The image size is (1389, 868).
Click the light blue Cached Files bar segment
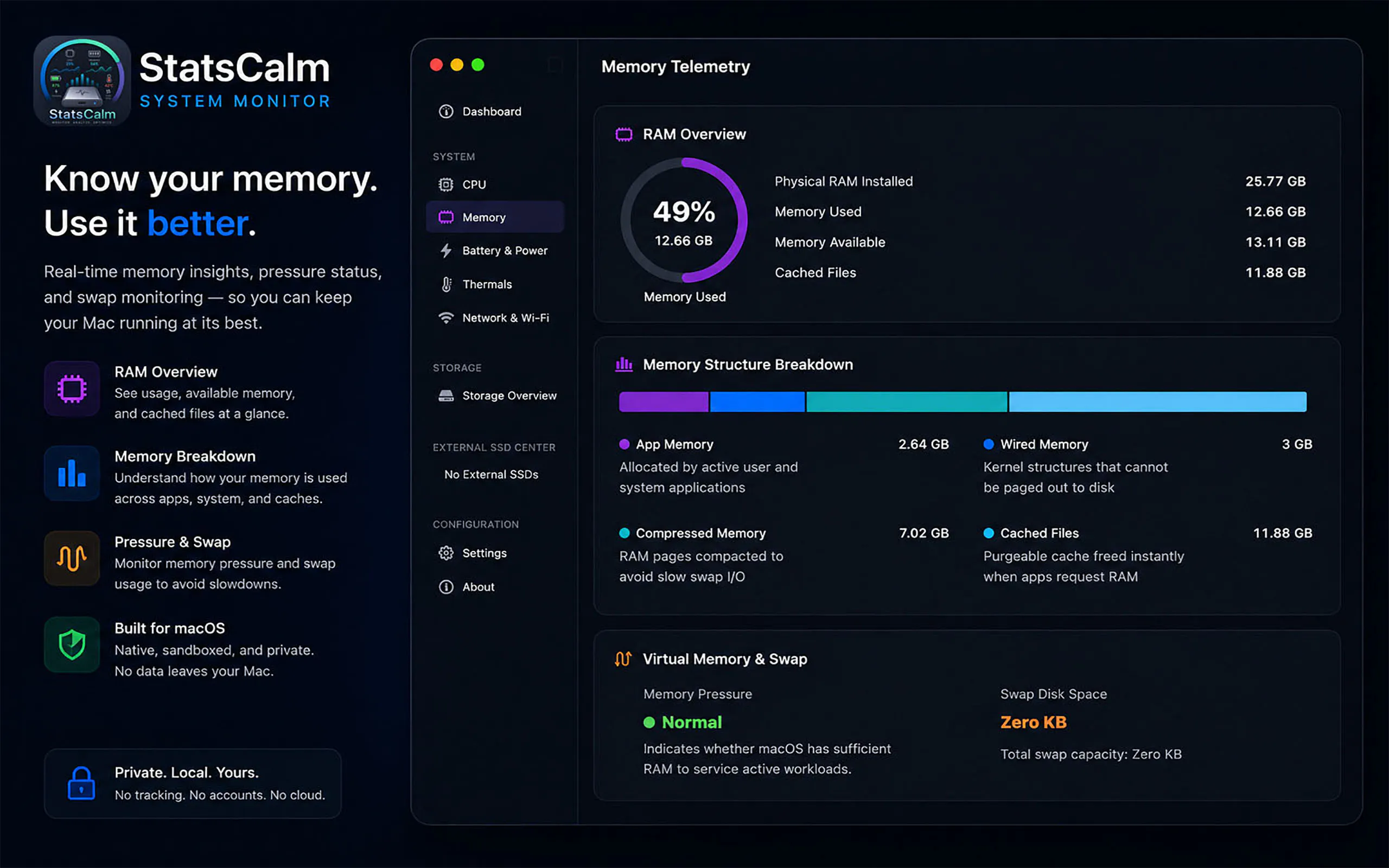[x=1158, y=401]
